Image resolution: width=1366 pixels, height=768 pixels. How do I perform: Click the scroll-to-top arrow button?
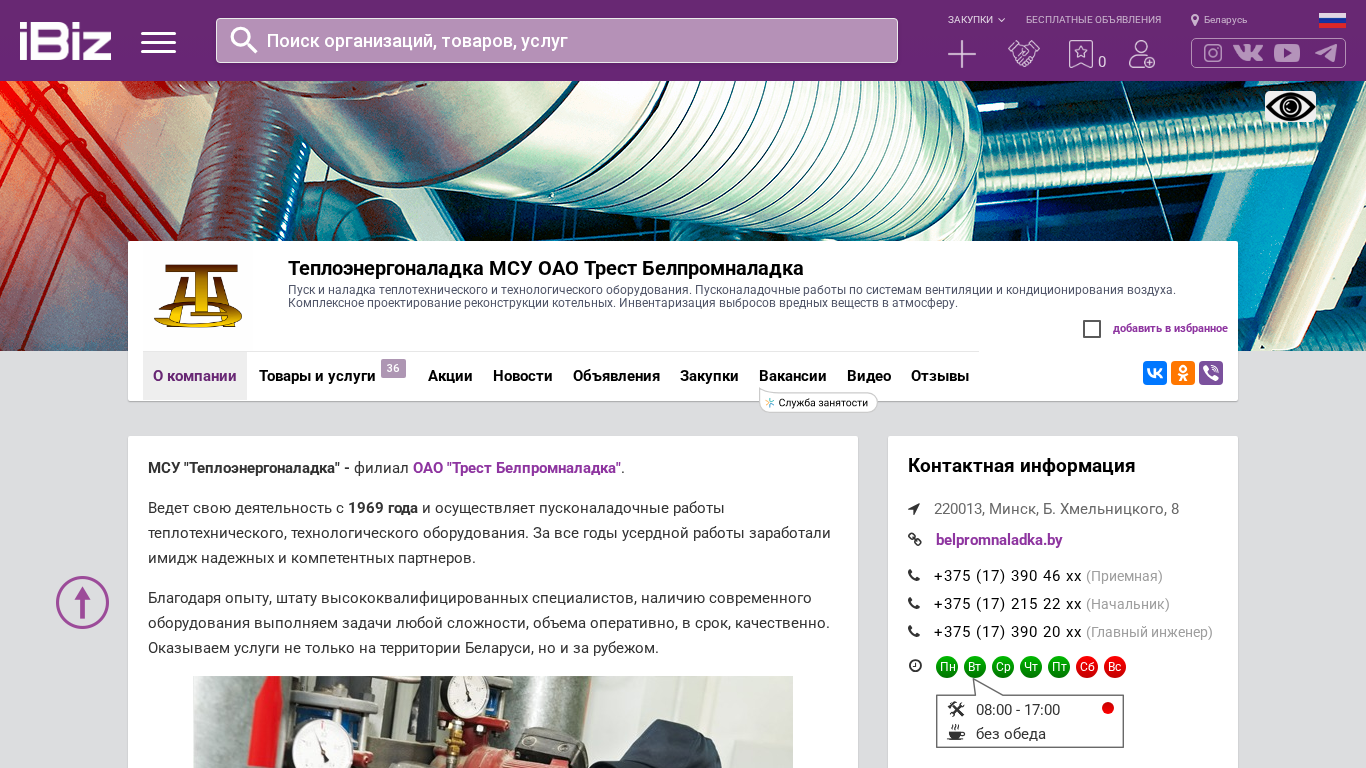[82, 603]
